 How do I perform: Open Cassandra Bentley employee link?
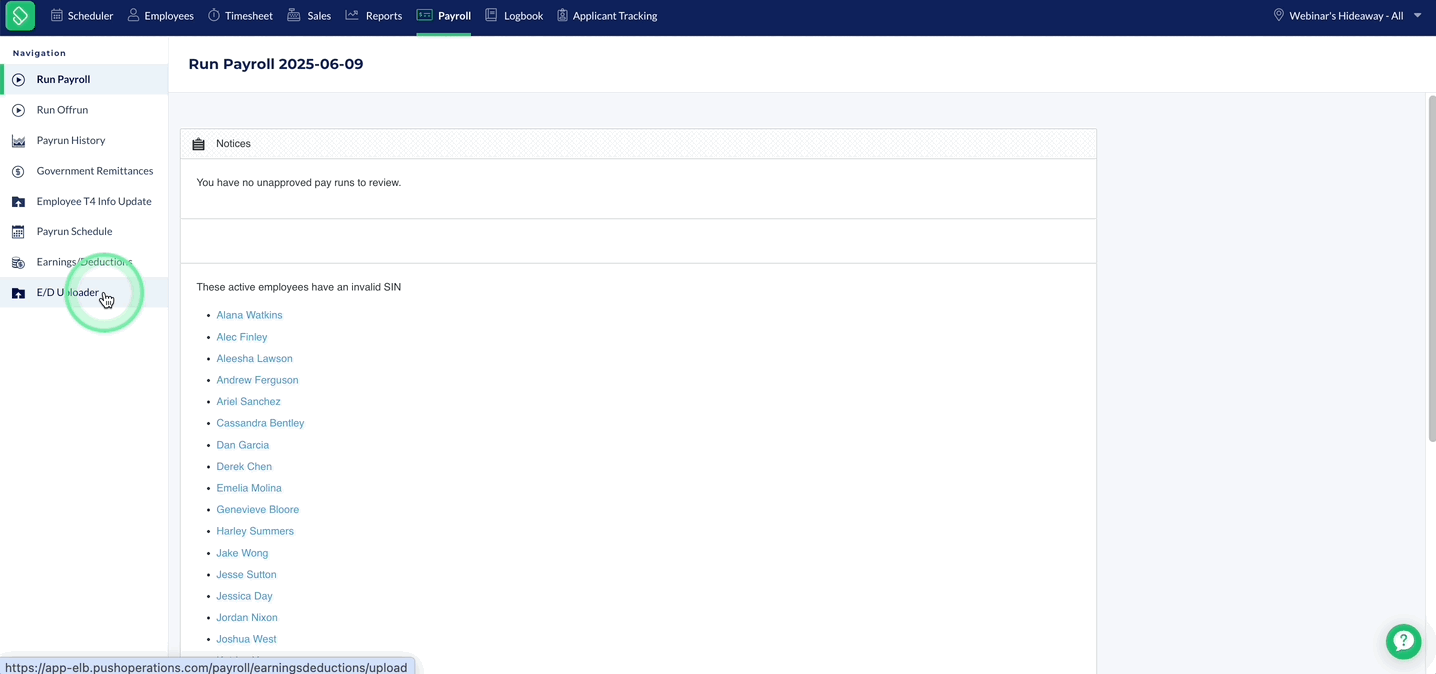click(x=260, y=423)
